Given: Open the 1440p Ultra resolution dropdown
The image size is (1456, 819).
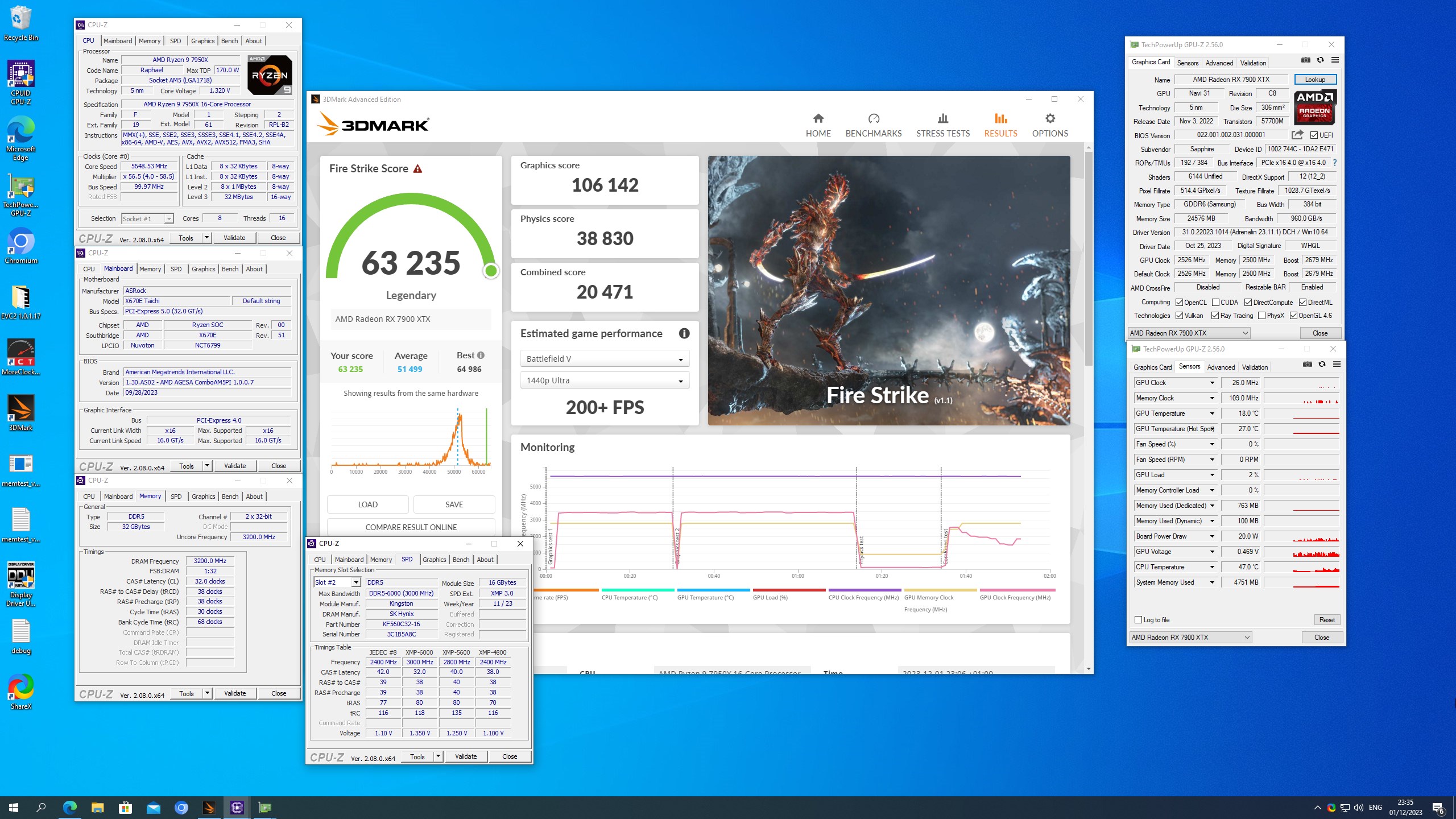Looking at the screenshot, I should [605, 380].
